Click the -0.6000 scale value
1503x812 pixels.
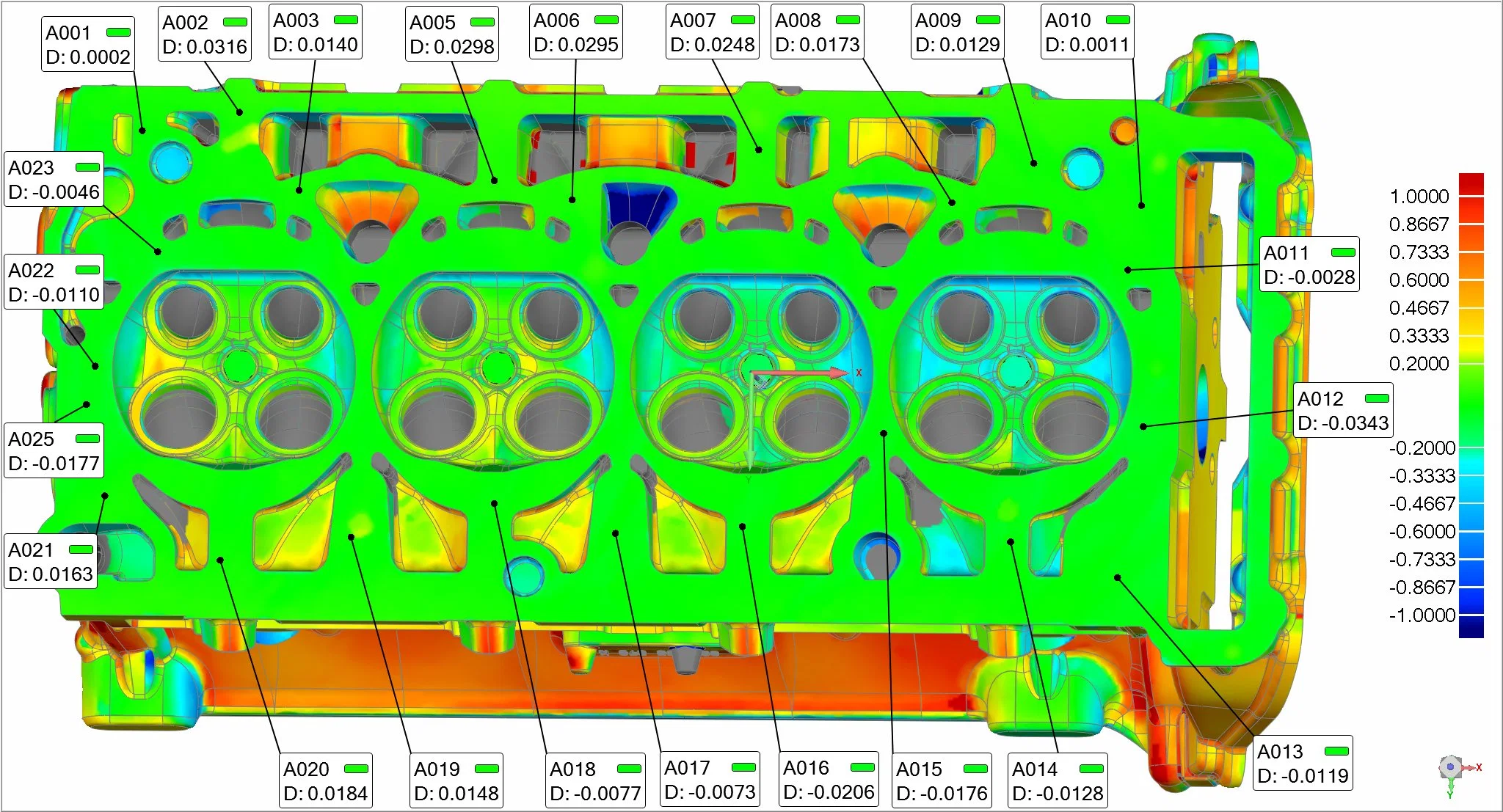tap(1422, 532)
